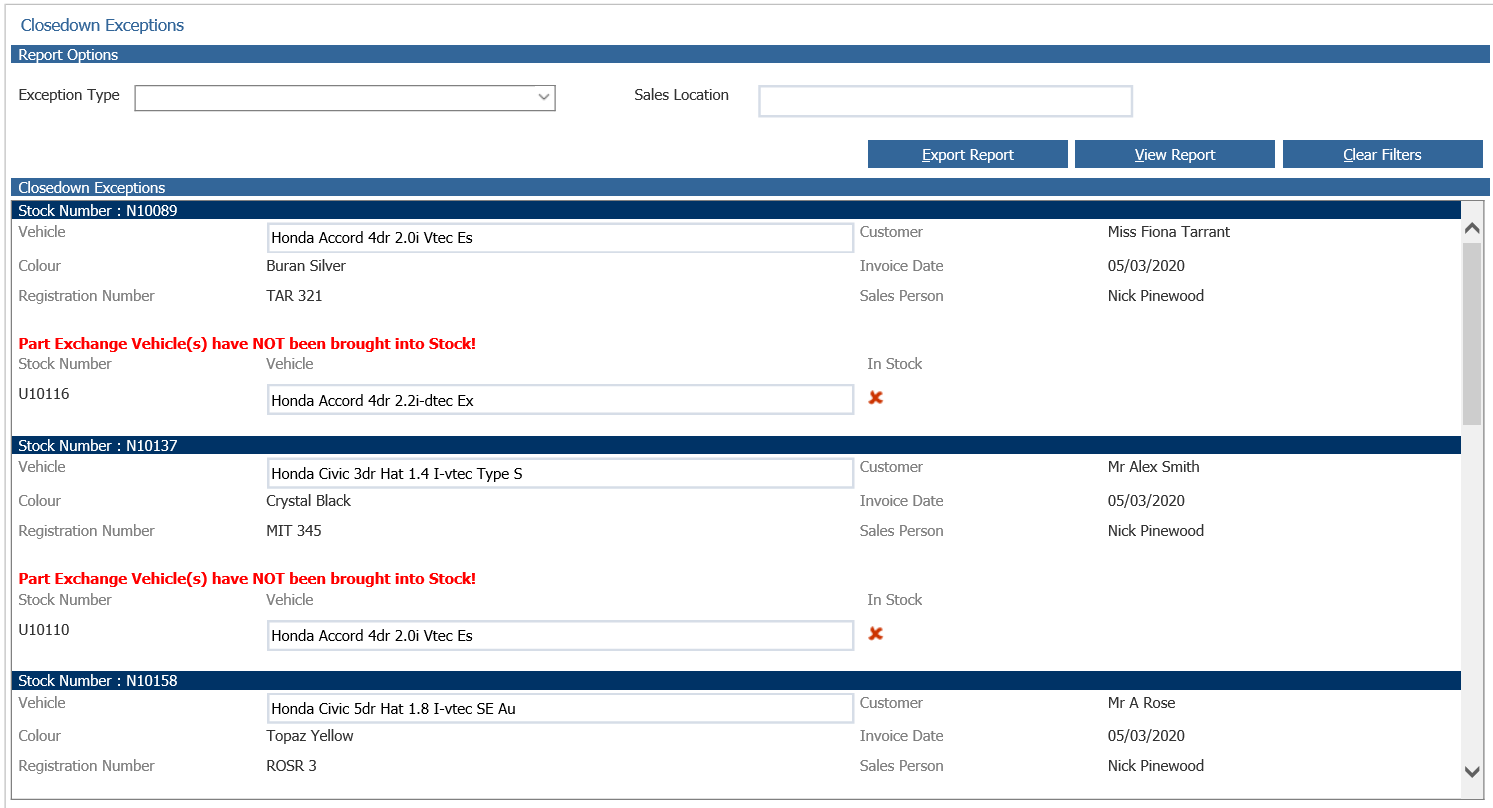1493x808 pixels.
Task: Click the Honda Civic 3dr Hat Type S field
Action: coord(560,473)
